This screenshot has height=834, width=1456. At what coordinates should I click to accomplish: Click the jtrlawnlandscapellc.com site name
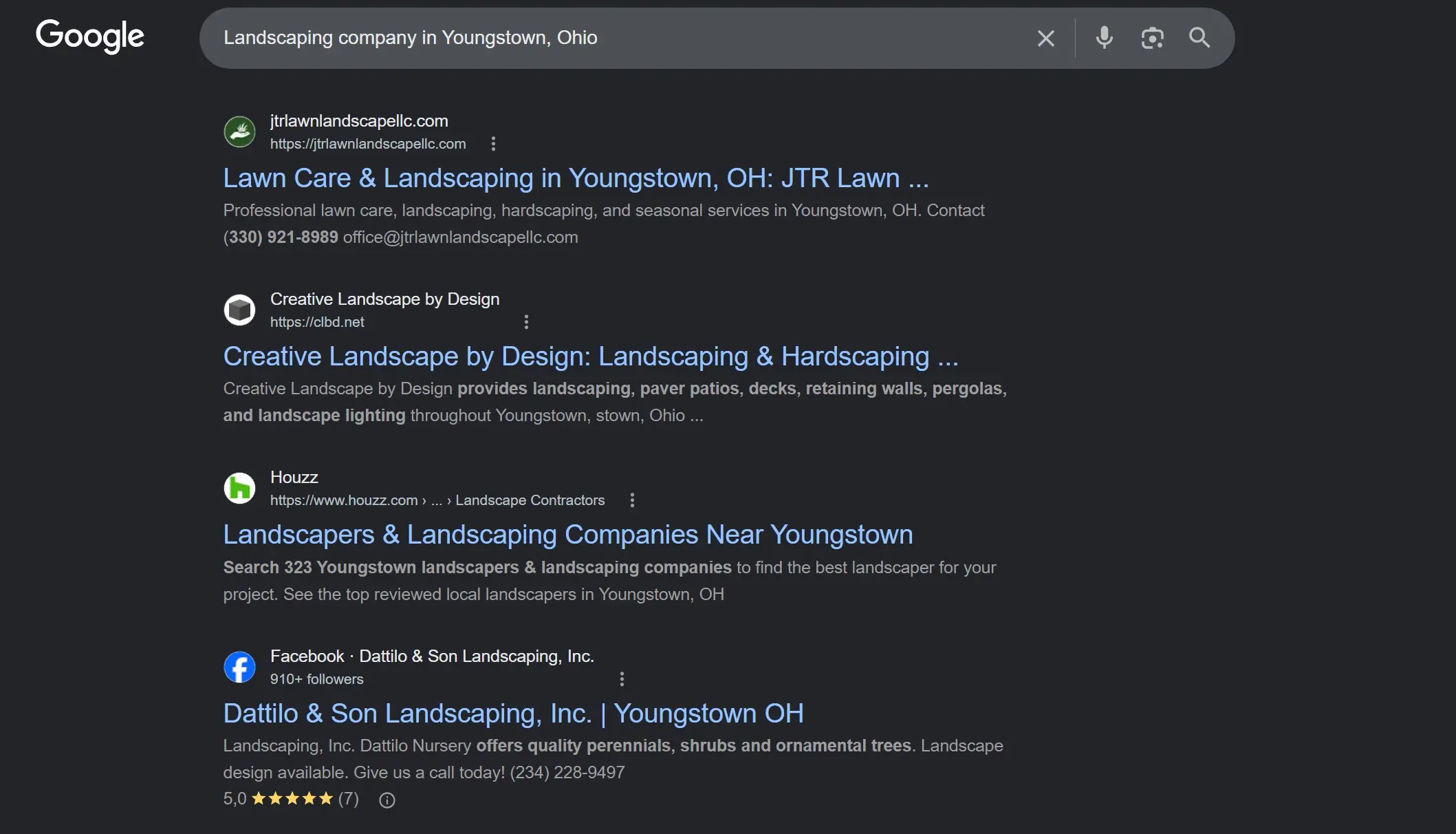click(x=359, y=121)
